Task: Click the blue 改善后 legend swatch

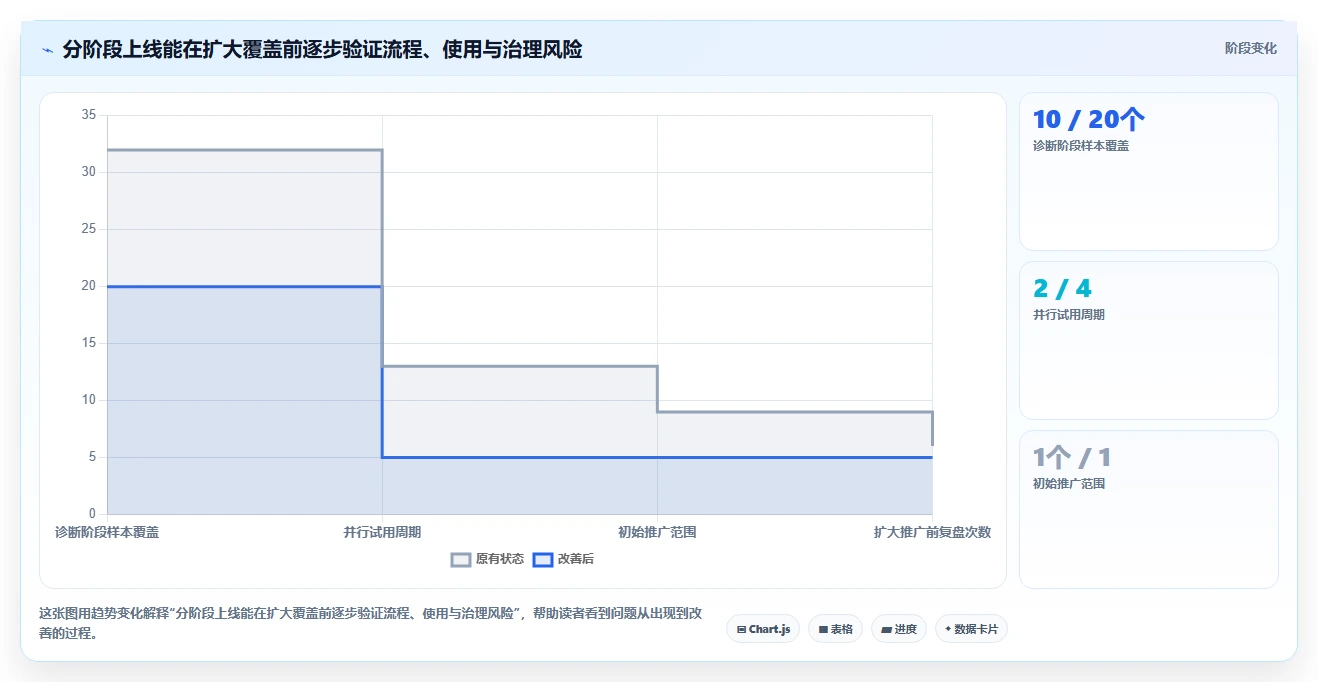Action: point(542,560)
